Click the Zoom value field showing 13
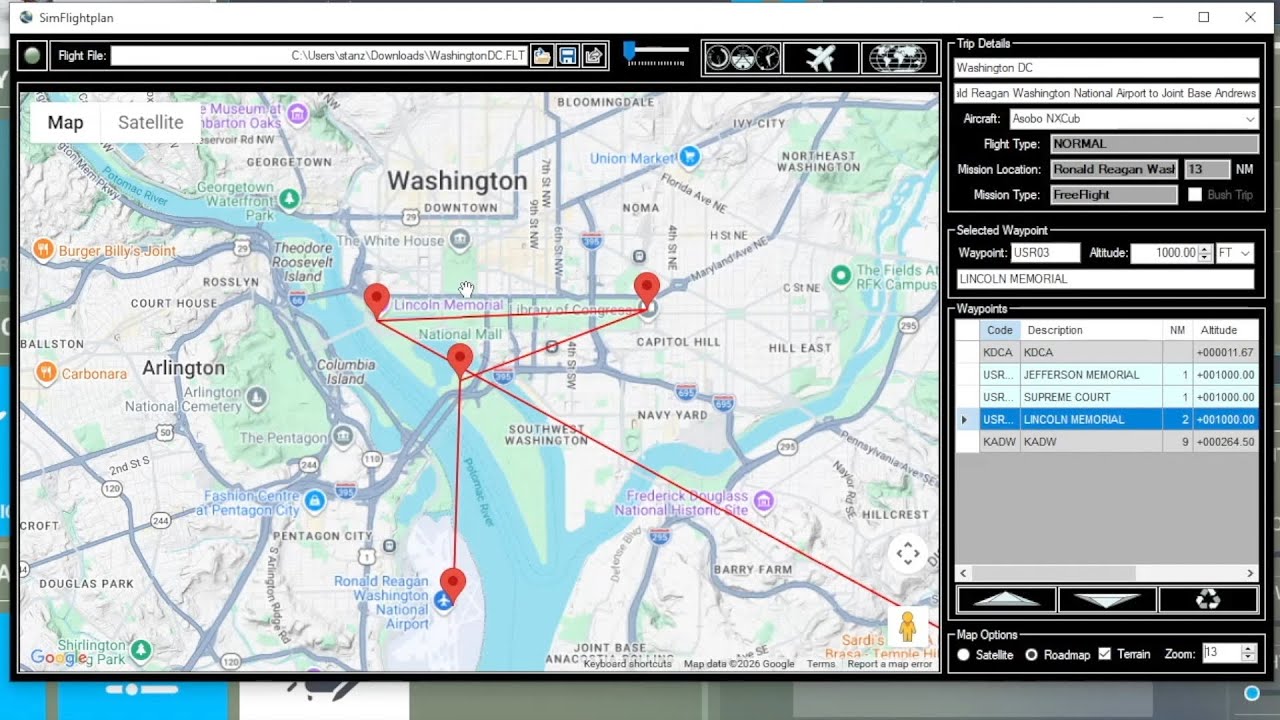1280x720 pixels. (1221, 654)
